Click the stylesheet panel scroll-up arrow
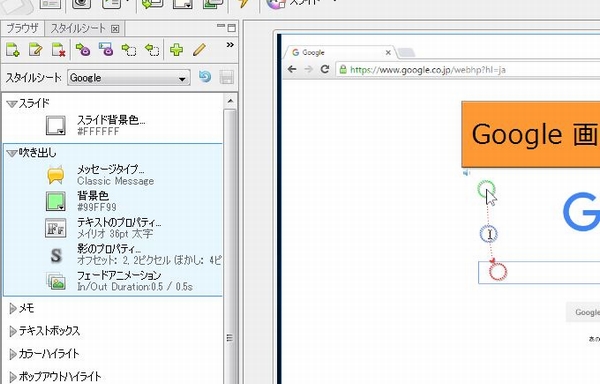This screenshot has width=600, height=384. pos(230,101)
